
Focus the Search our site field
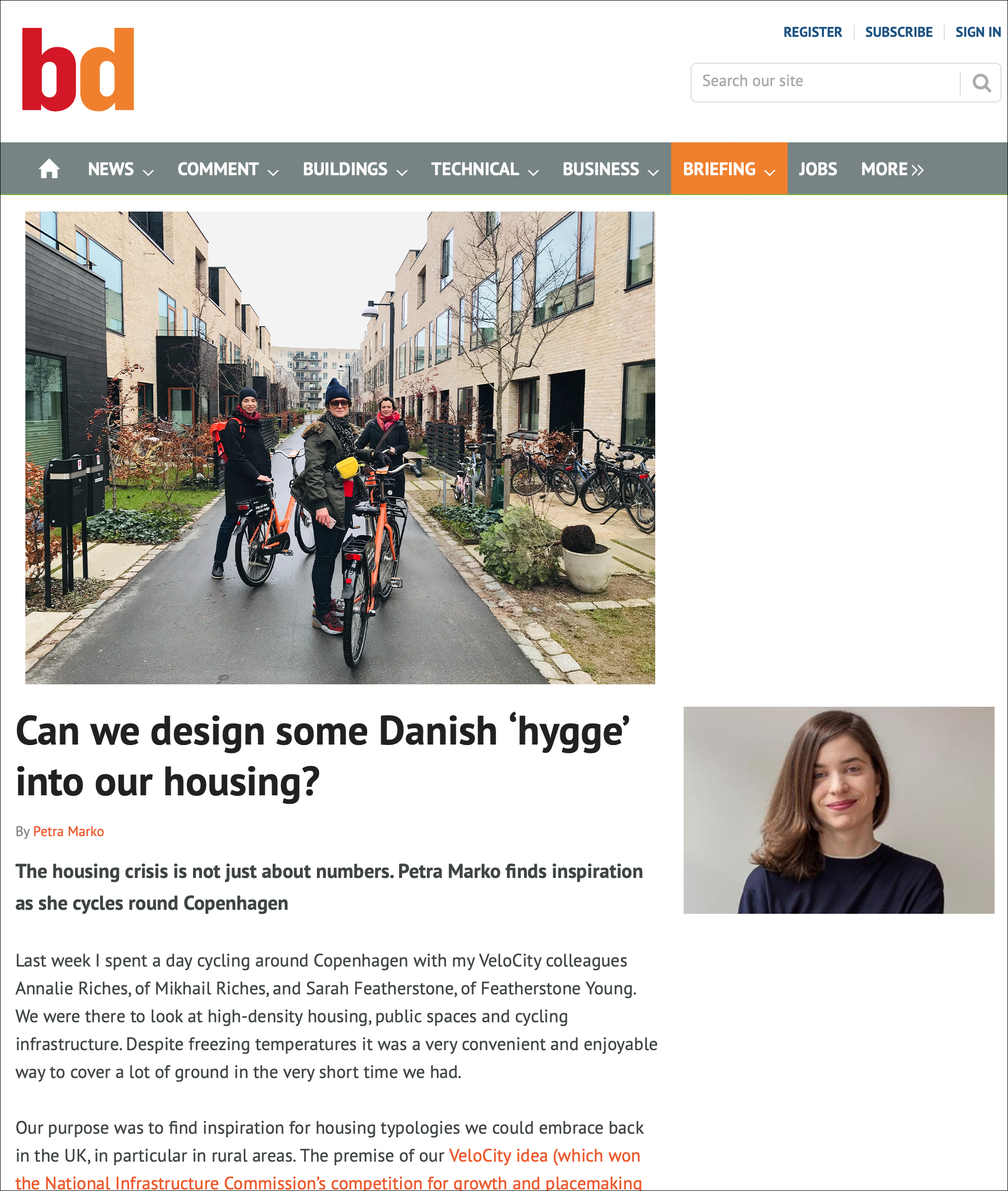(x=825, y=82)
